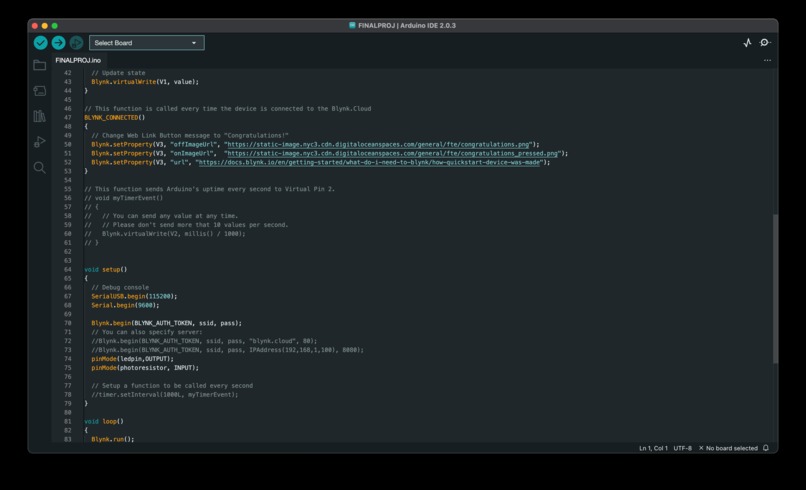
Task: Click the Serial.begin(9600) line
Action: coord(125,305)
